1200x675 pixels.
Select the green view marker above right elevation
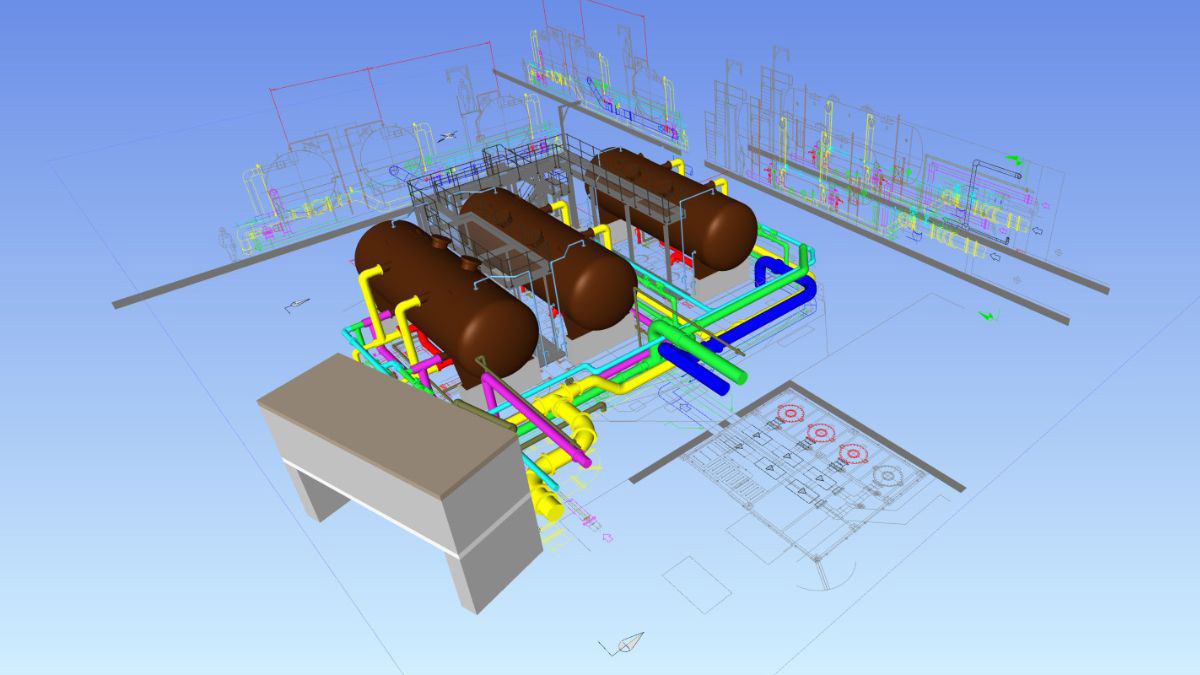[x=1014, y=160]
